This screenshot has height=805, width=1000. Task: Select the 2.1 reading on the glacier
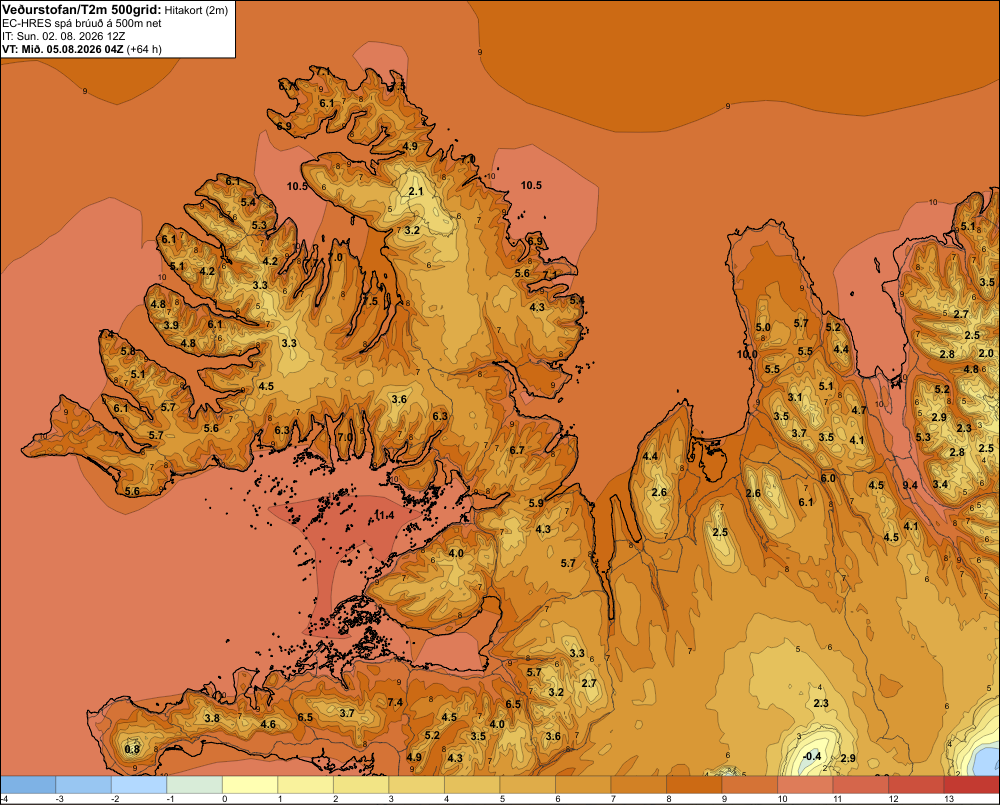pos(415,191)
